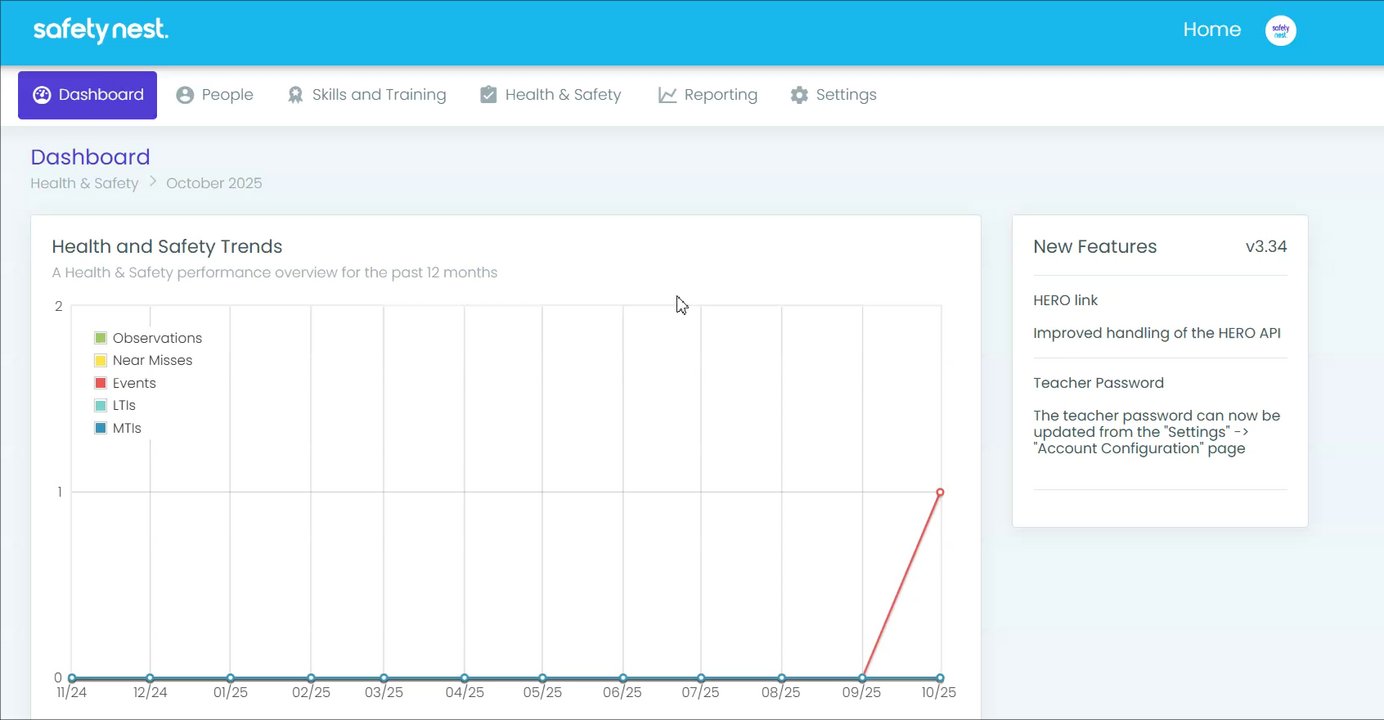Click the Settings gear icon
This screenshot has width=1384, height=720.
click(x=799, y=95)
